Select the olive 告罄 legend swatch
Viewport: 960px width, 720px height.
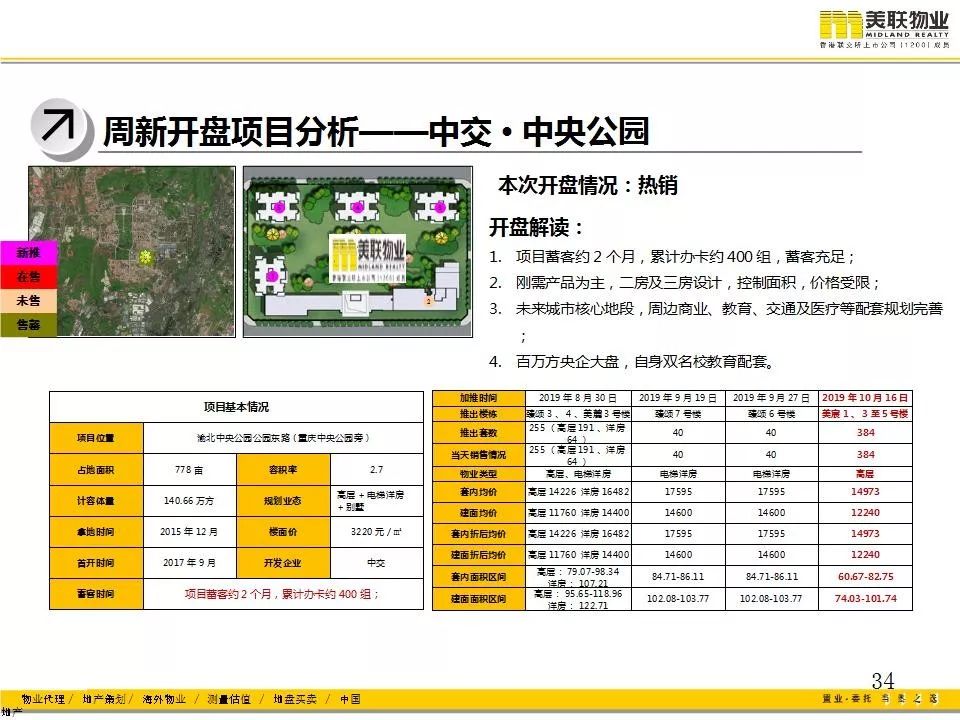[28, 324]
